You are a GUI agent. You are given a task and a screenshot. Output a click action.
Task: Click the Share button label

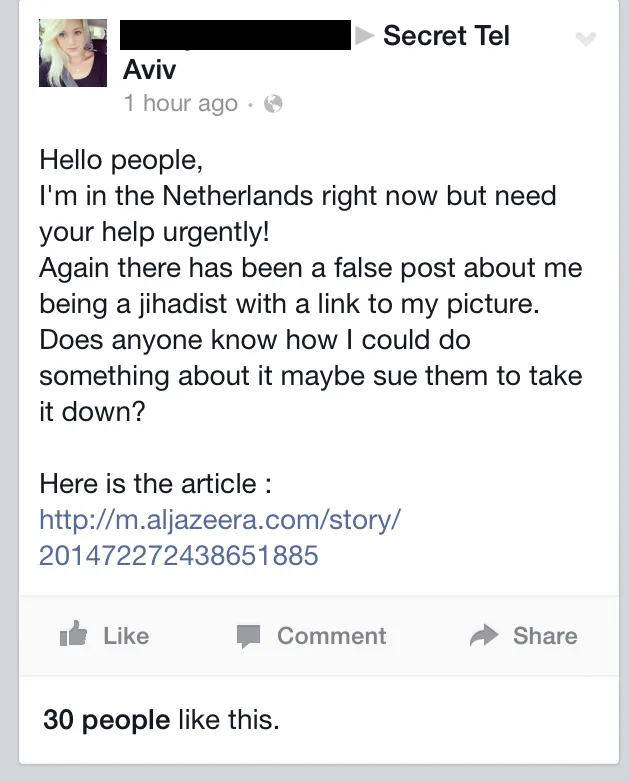(545, 636)
